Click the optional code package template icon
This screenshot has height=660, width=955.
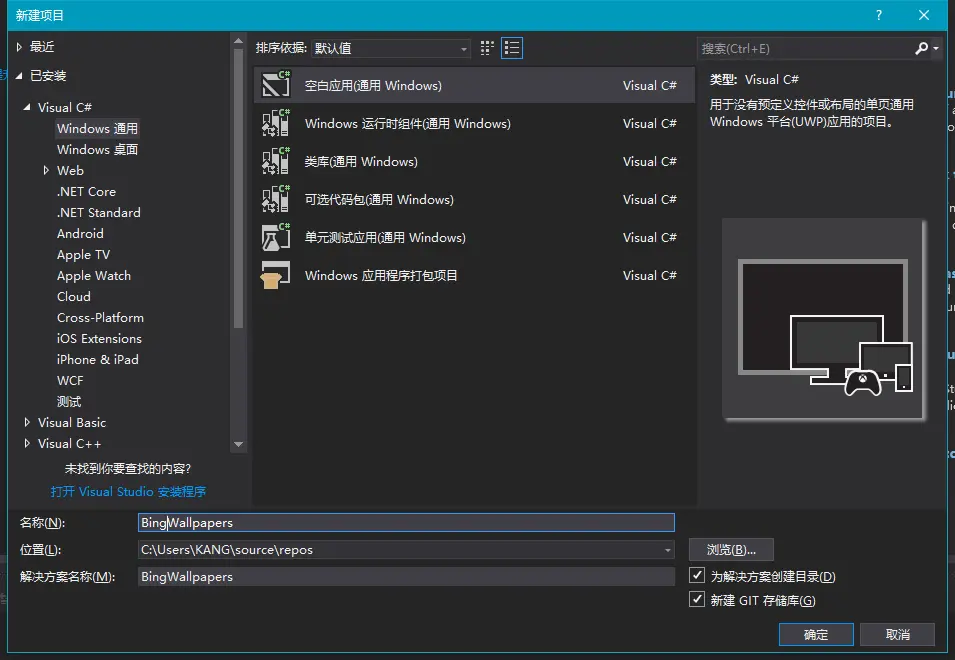click(276, 199)
